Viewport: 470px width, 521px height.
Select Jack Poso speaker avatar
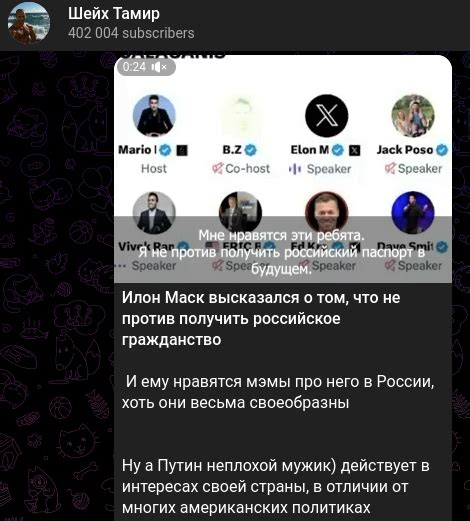[413, 116]
